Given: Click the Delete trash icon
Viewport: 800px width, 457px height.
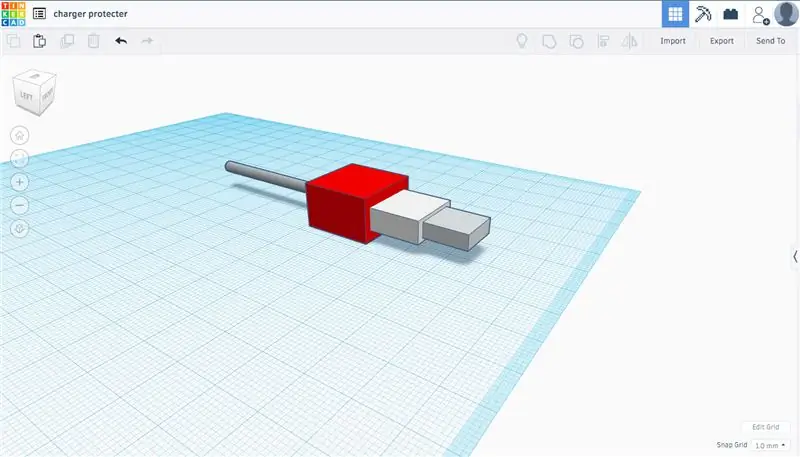Looking at the screenshot, I should click(x=93, y=41).
